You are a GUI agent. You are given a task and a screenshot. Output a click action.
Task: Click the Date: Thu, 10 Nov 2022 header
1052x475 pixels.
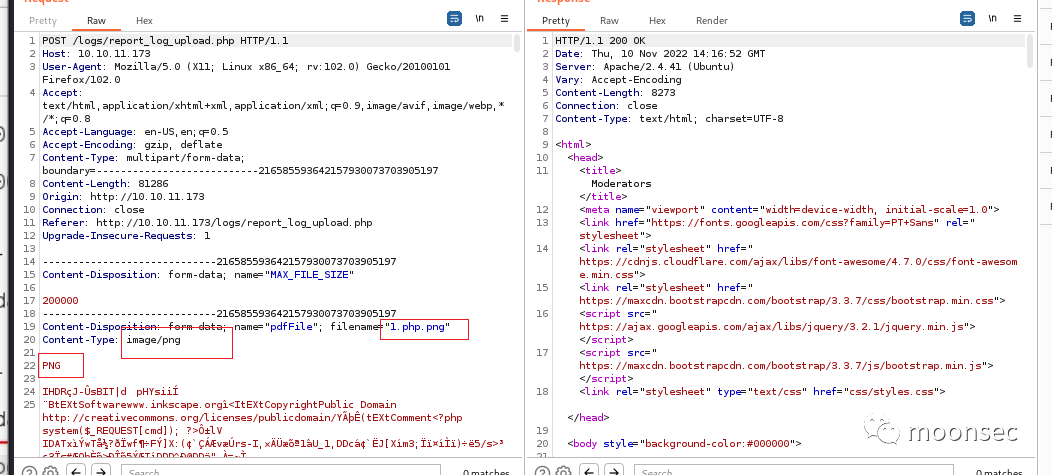pos(660,54)
